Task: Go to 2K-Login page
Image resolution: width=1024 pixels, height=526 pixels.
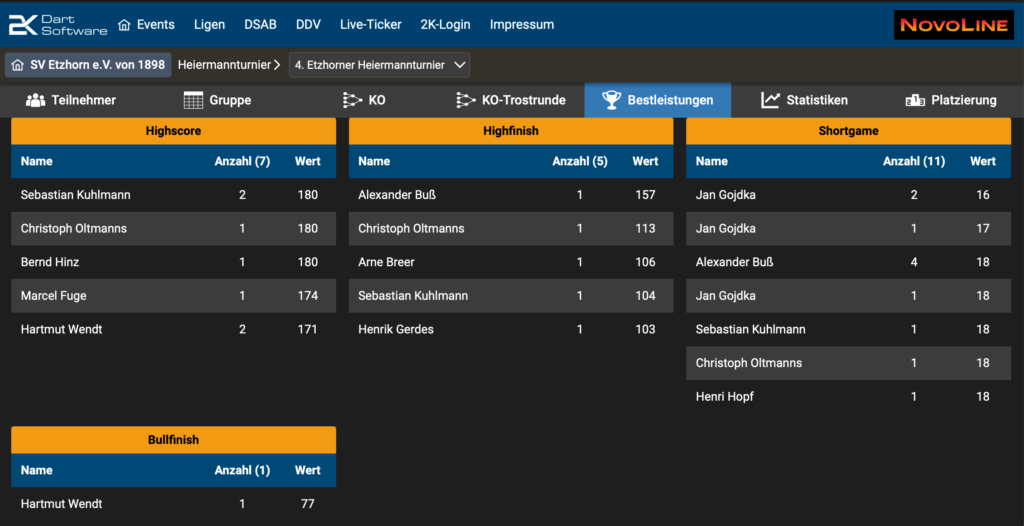Action: (446, 25)
